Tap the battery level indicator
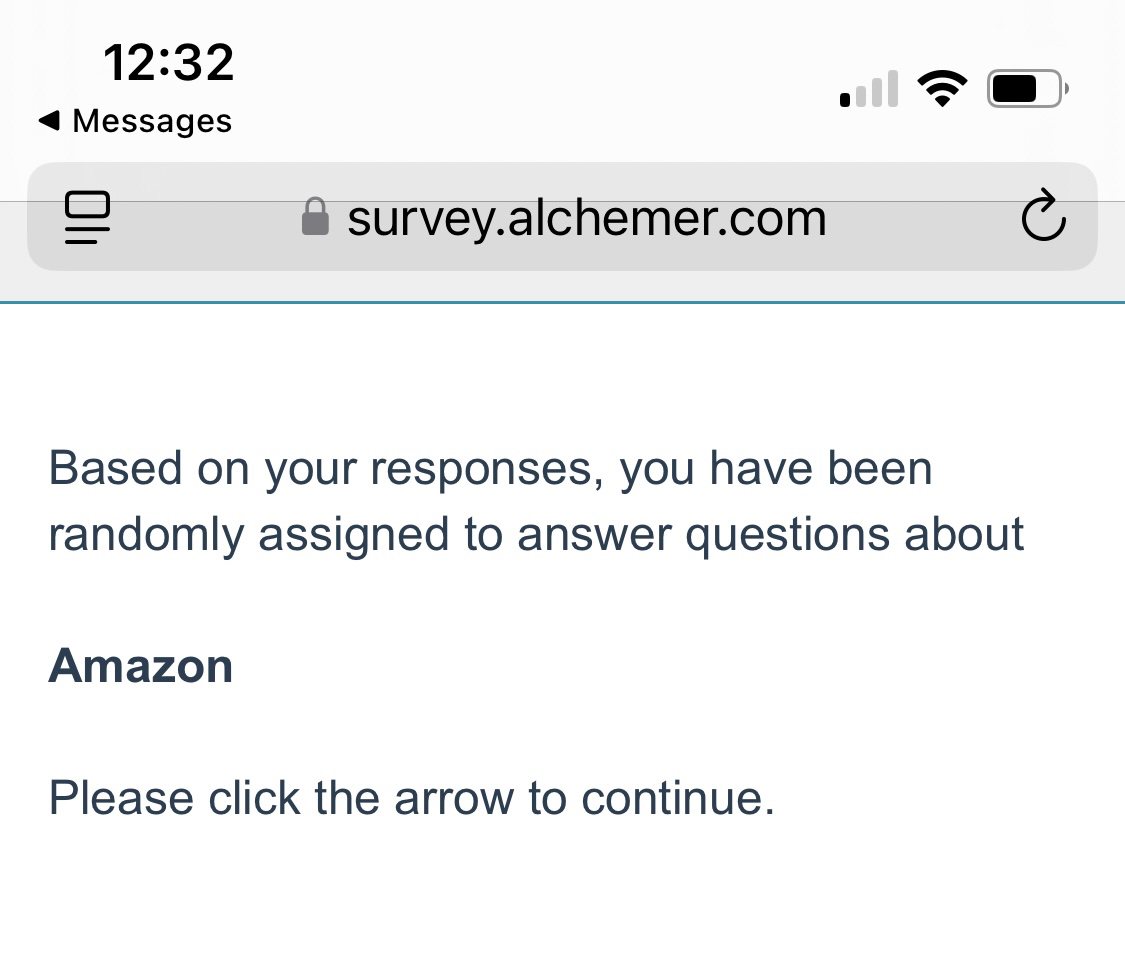 pyautogui.click(x=1026, y=89)
